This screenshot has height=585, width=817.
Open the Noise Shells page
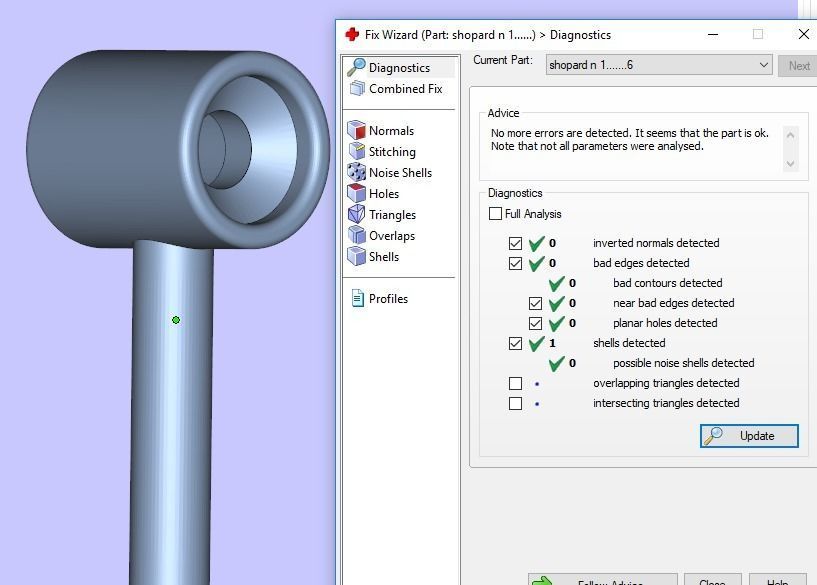[x=400, y=172]
